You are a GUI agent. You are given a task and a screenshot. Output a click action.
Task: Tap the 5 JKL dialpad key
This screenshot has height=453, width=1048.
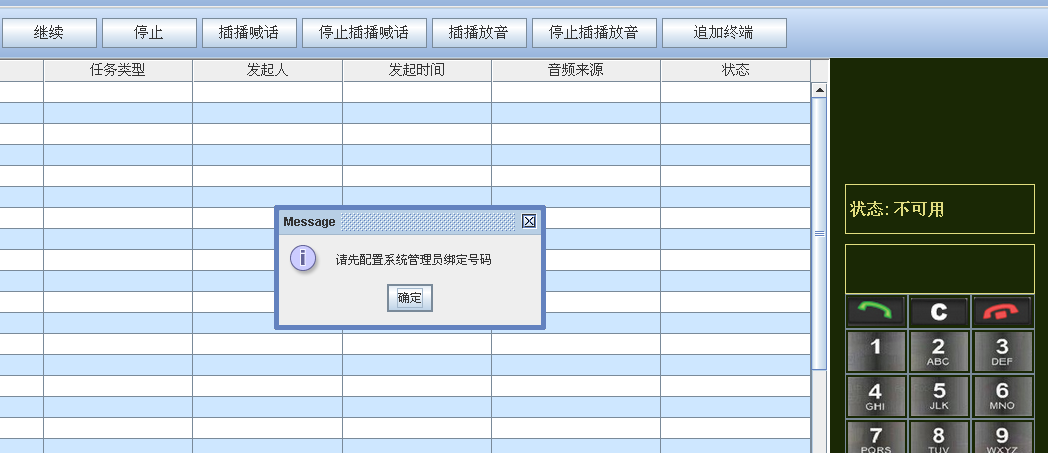[x=939, y=396]
